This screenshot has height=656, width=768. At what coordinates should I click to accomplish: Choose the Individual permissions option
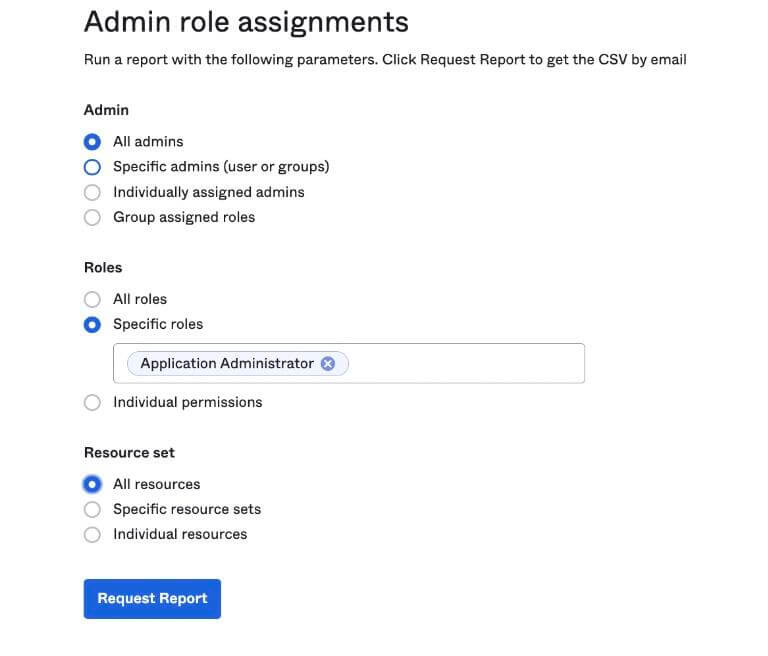(x=93, y=402)
